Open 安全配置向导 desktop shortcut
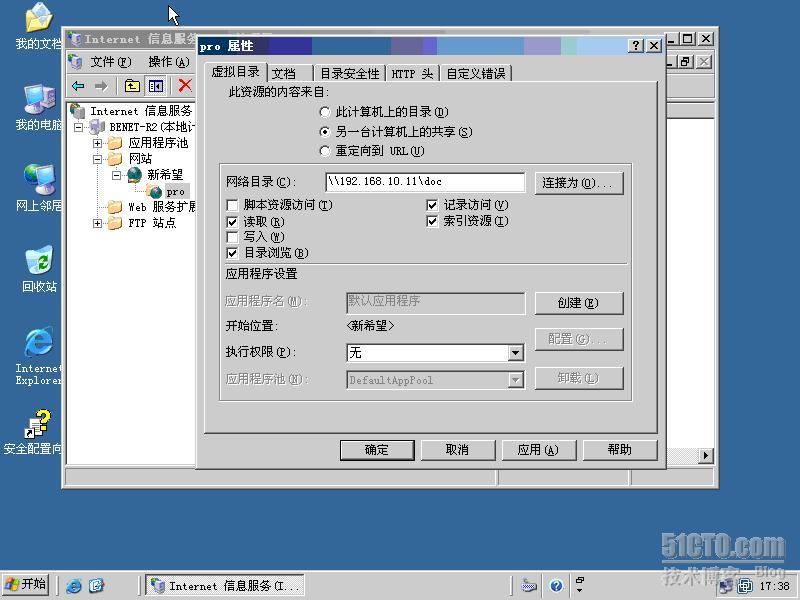This screenshot has height=600, width=800. click(x=34, y=432)
